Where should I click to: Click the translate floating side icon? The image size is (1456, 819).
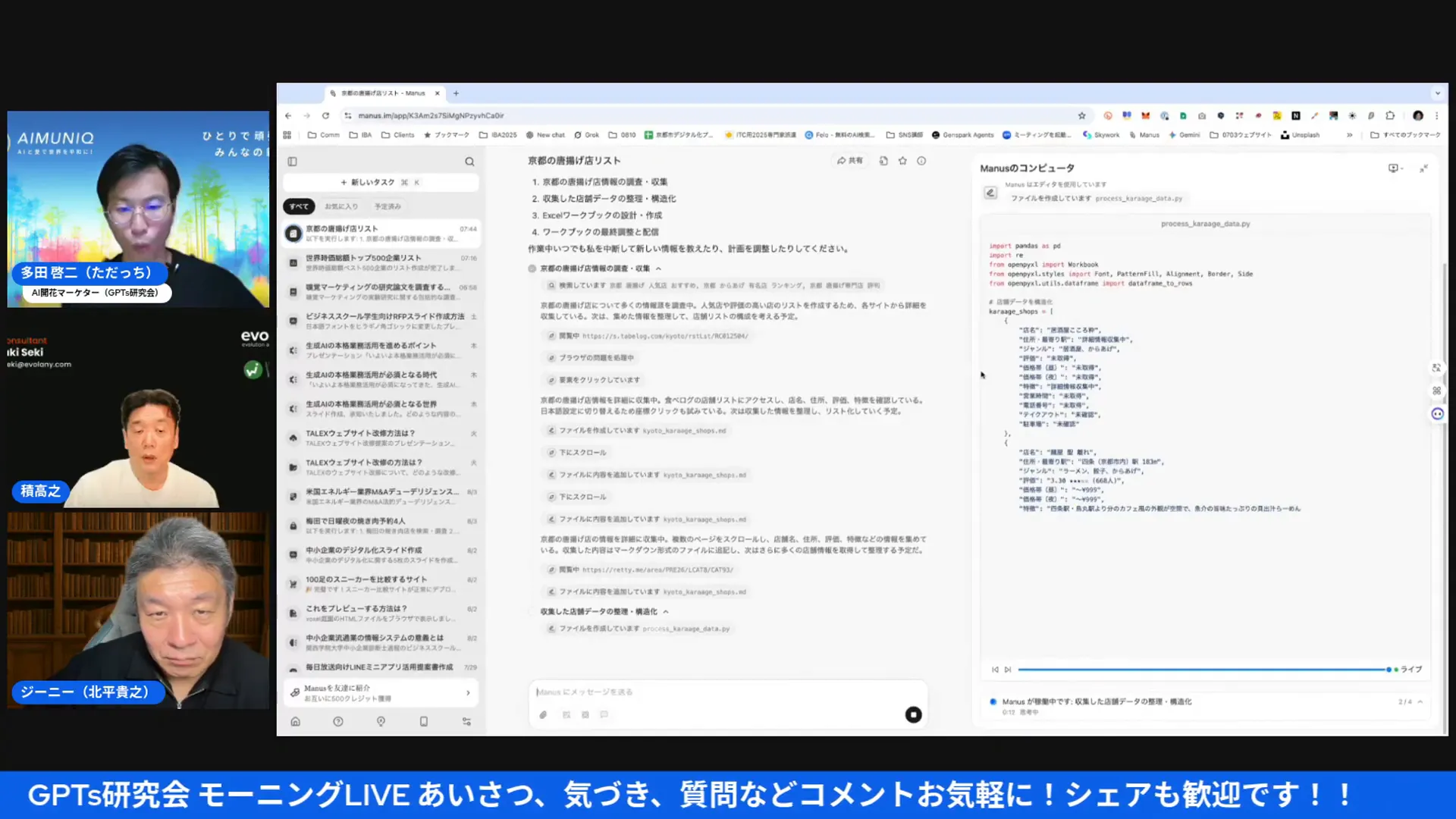pos(1436,368)
